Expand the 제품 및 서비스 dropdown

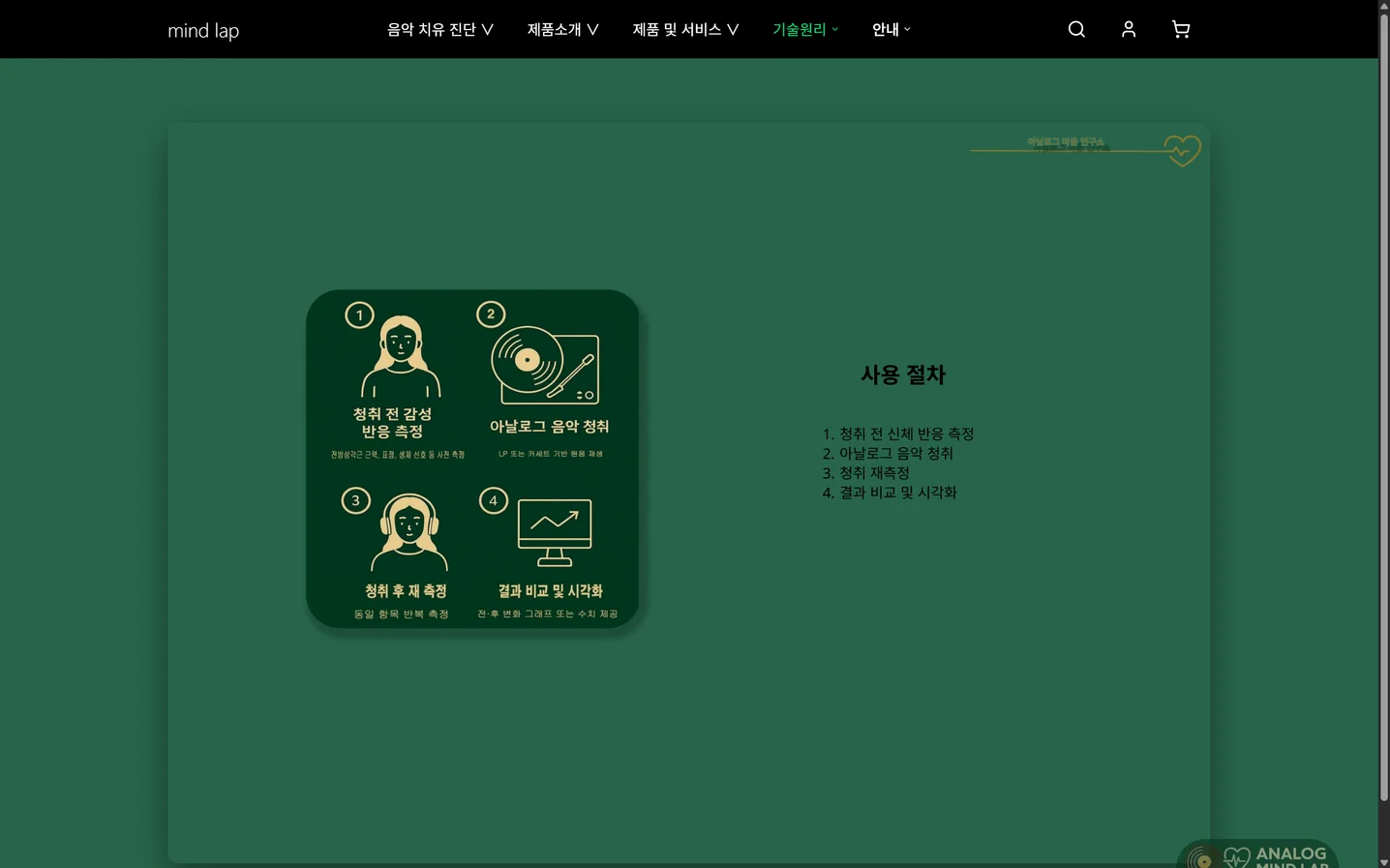tap(685, 29)
